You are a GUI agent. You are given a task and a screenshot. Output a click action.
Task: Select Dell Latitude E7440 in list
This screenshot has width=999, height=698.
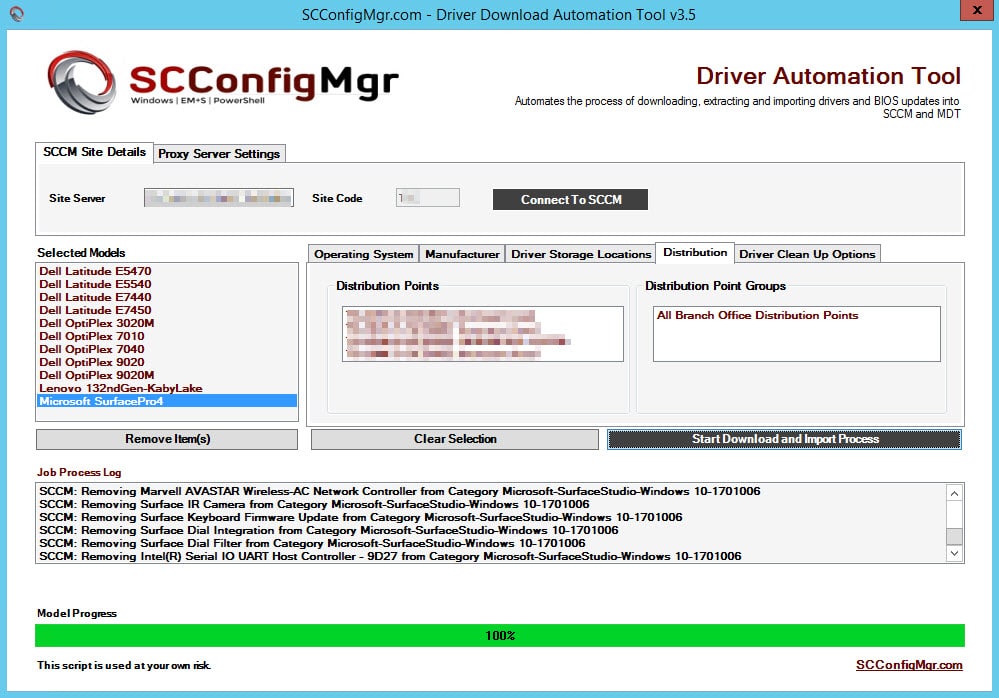click(x=166, y=297)
